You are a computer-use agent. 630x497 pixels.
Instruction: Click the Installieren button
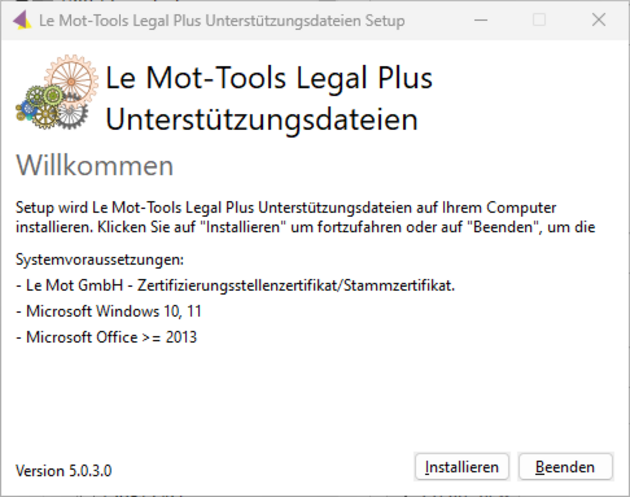462,467
